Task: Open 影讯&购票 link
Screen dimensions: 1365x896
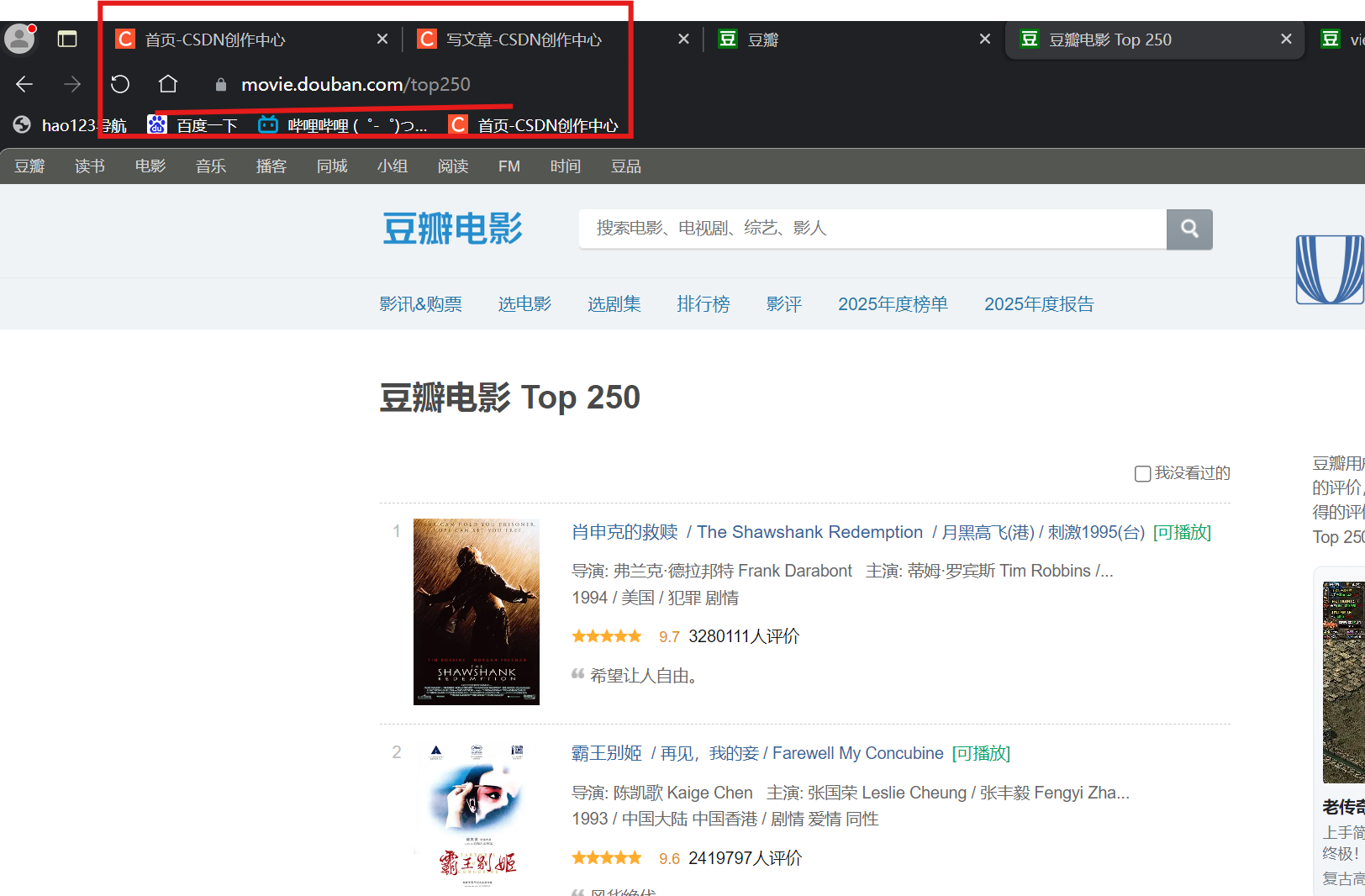Action: coord(420,304)
